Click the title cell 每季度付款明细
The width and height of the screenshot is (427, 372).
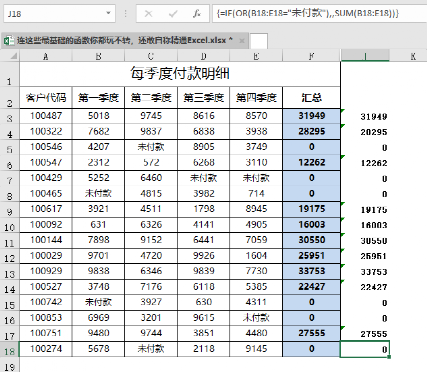[x=180, y=74]
